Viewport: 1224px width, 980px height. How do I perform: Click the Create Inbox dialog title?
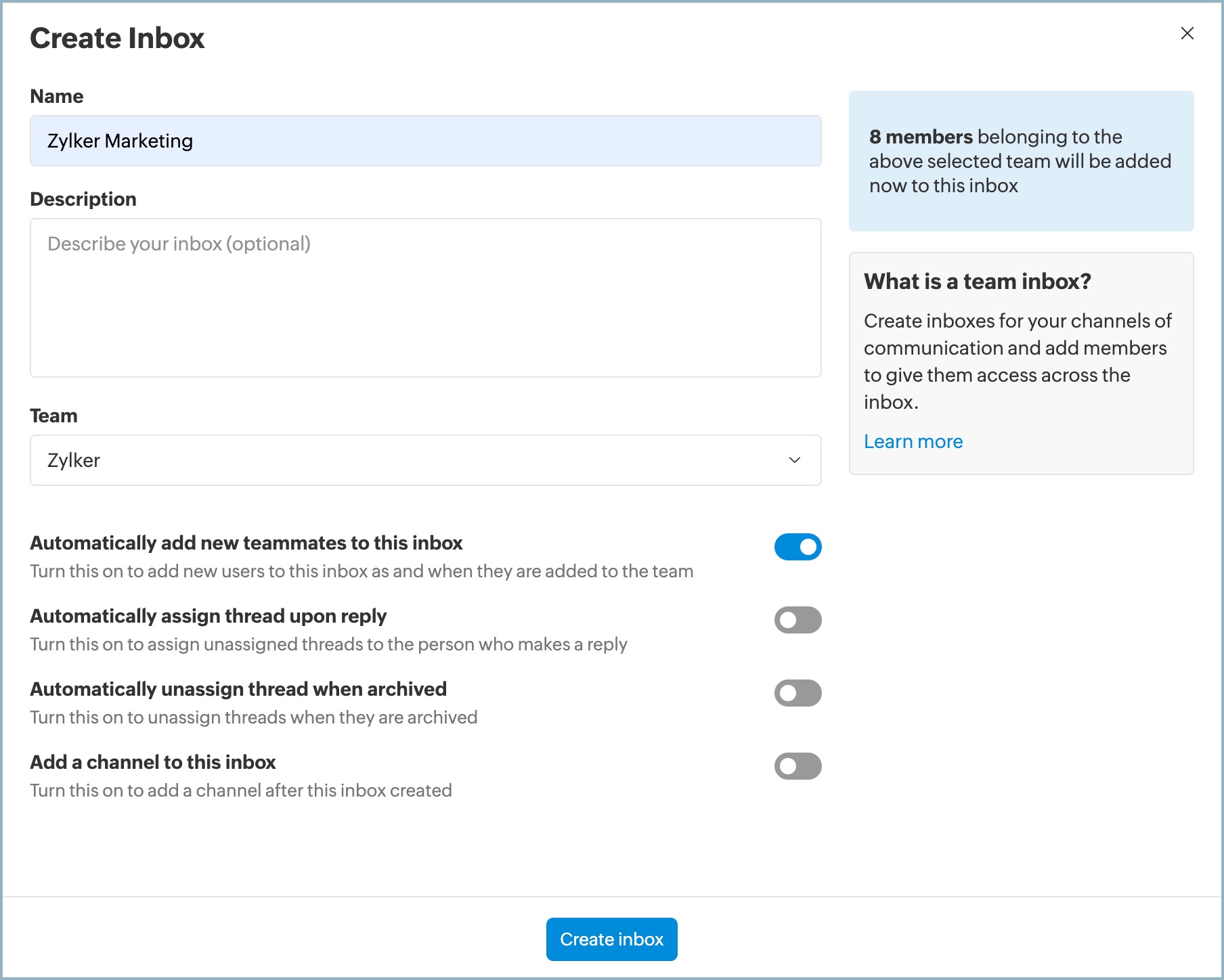pos(117,38)
